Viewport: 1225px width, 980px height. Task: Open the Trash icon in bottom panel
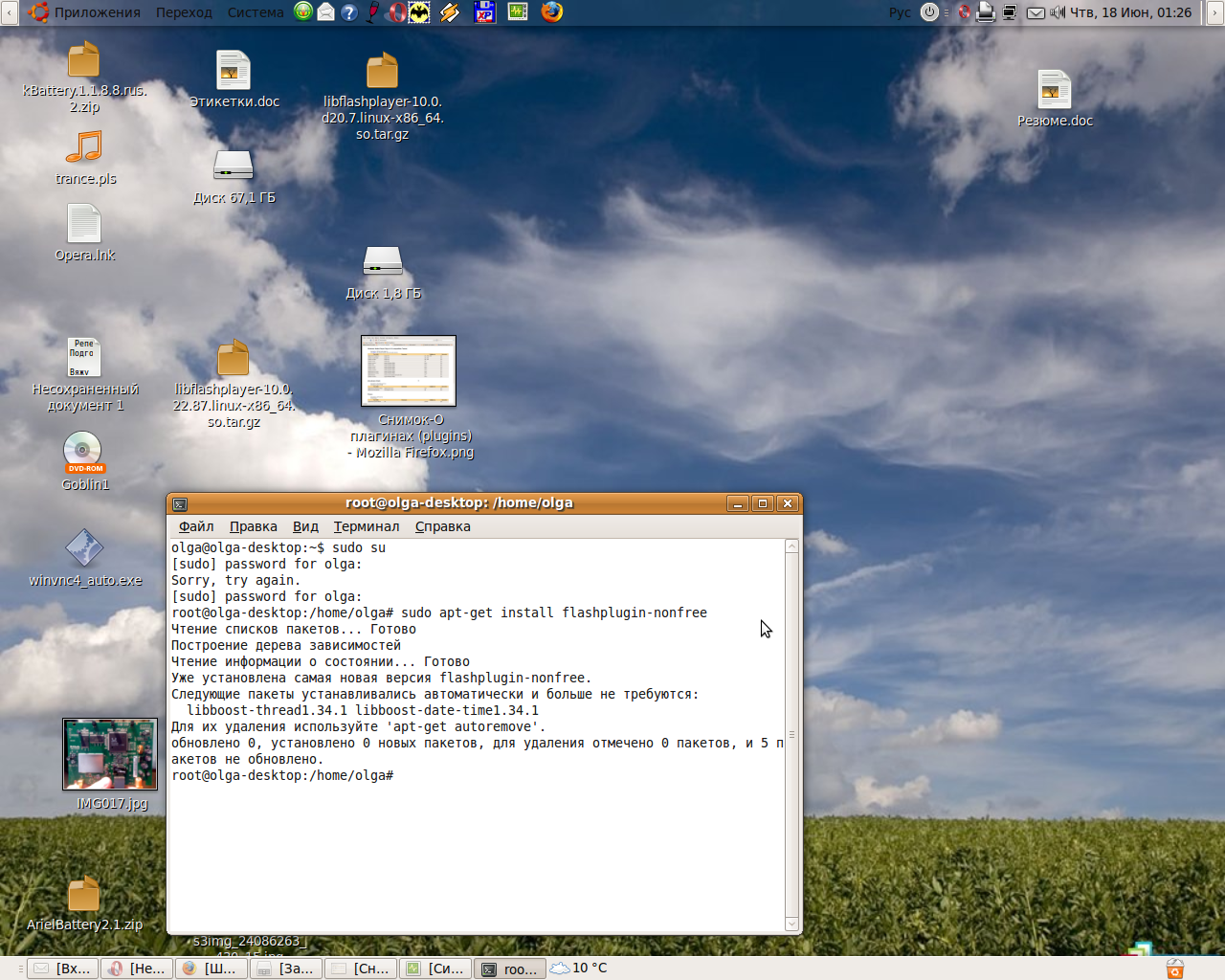[1175, 969]
